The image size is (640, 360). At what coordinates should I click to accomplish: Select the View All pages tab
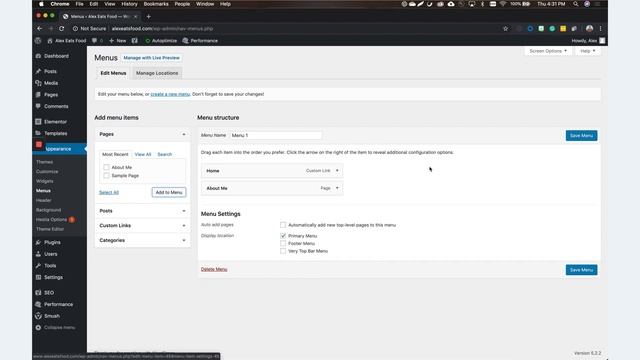[143, 154]
